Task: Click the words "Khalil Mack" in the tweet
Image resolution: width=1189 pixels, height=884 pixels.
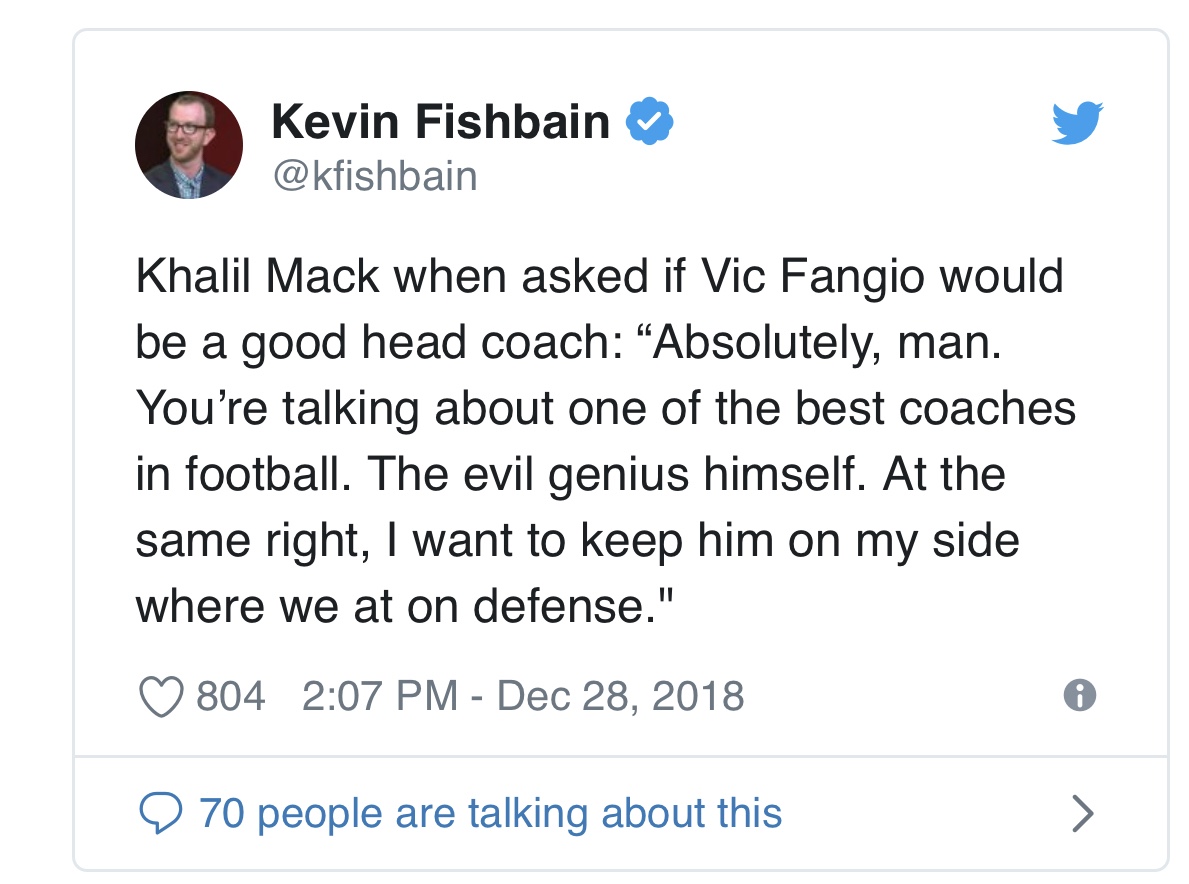Action: (258, 277)
